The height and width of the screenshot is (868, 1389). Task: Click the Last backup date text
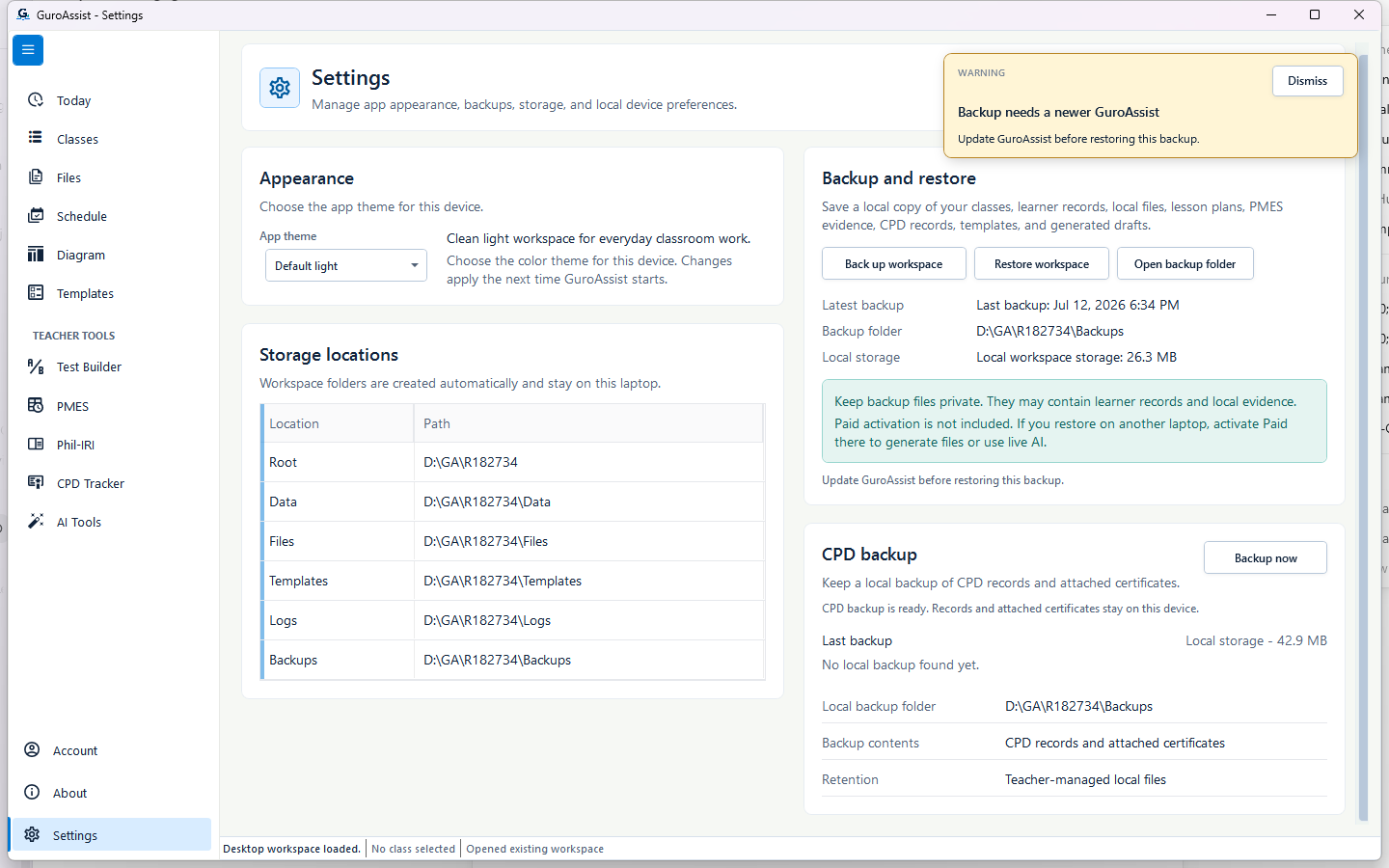click(x=1077, y=305)
